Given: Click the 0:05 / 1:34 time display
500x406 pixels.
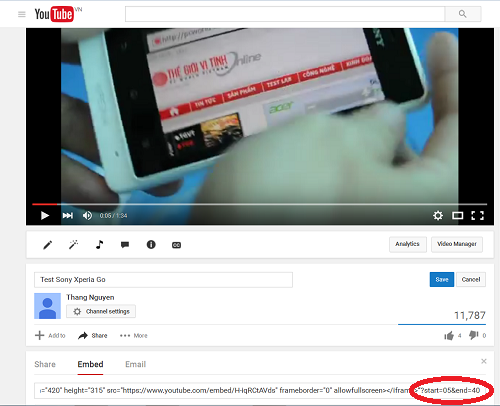Looking at the screenshot, I should [113, 216].
